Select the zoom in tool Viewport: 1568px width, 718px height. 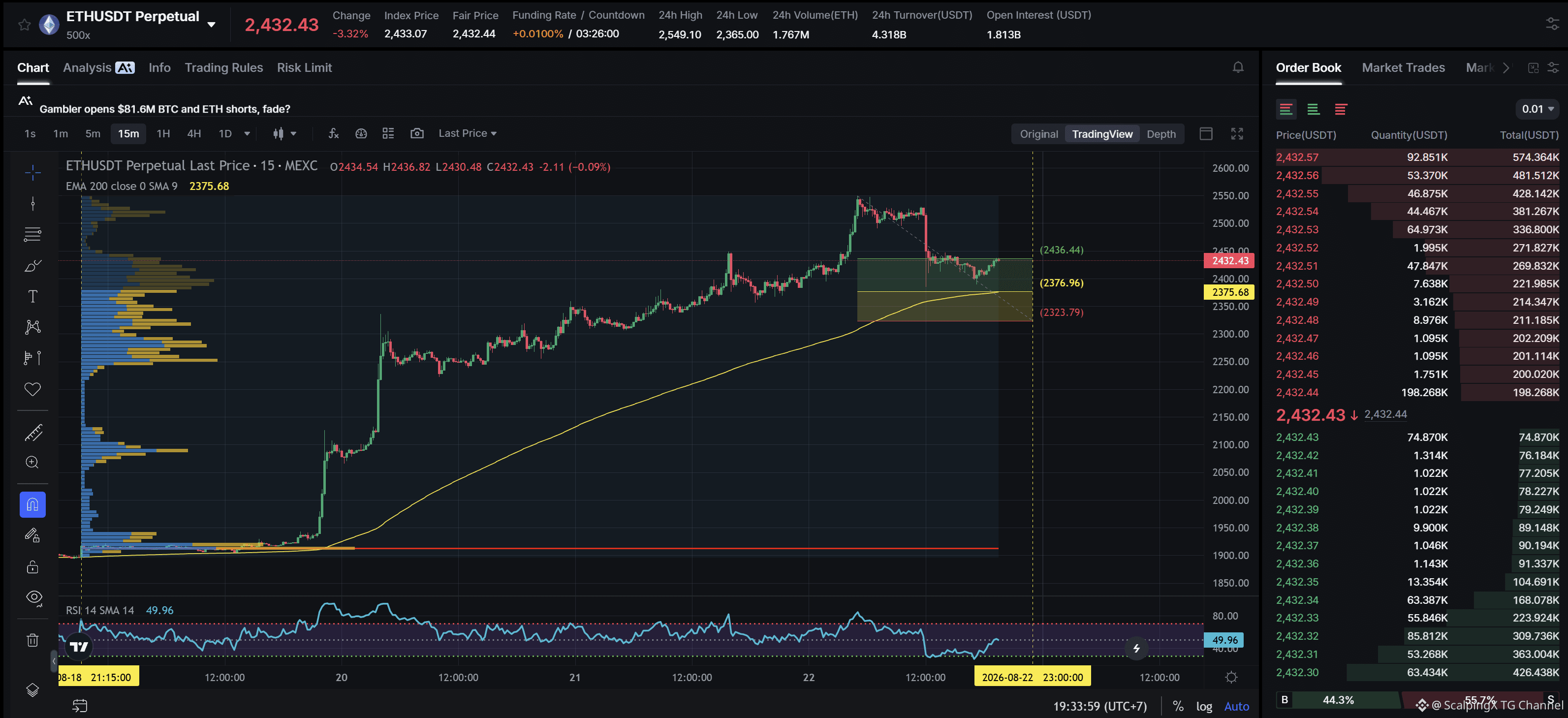point(33,463)
